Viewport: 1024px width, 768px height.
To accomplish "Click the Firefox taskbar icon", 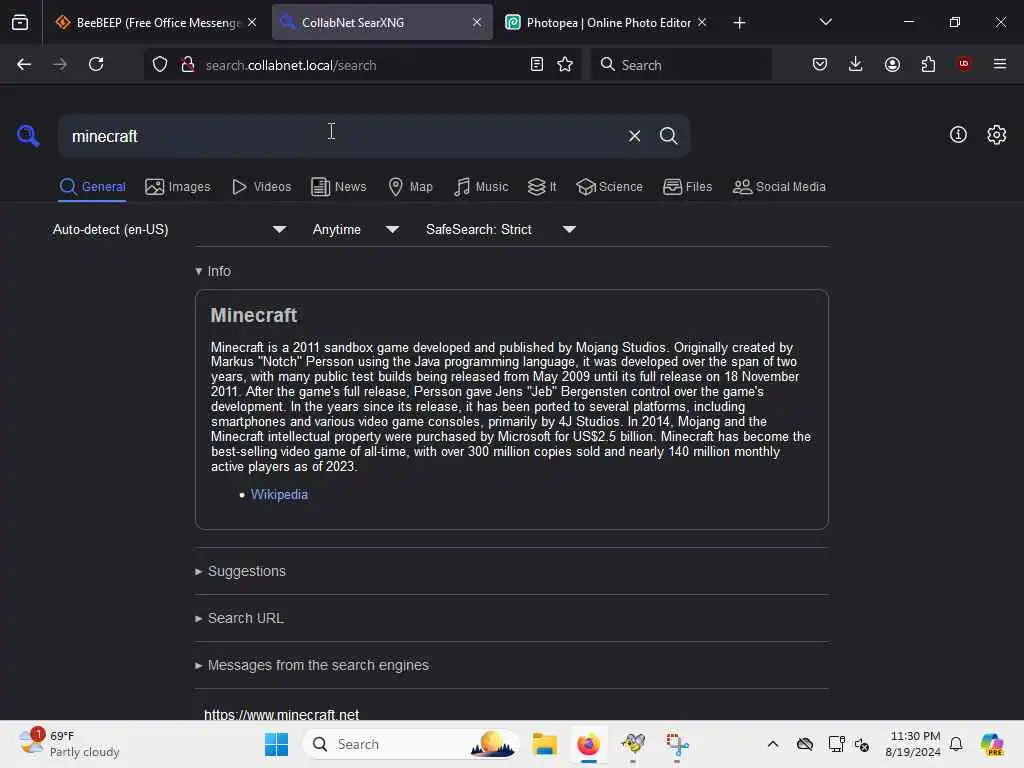I will (x=588, y=744).
